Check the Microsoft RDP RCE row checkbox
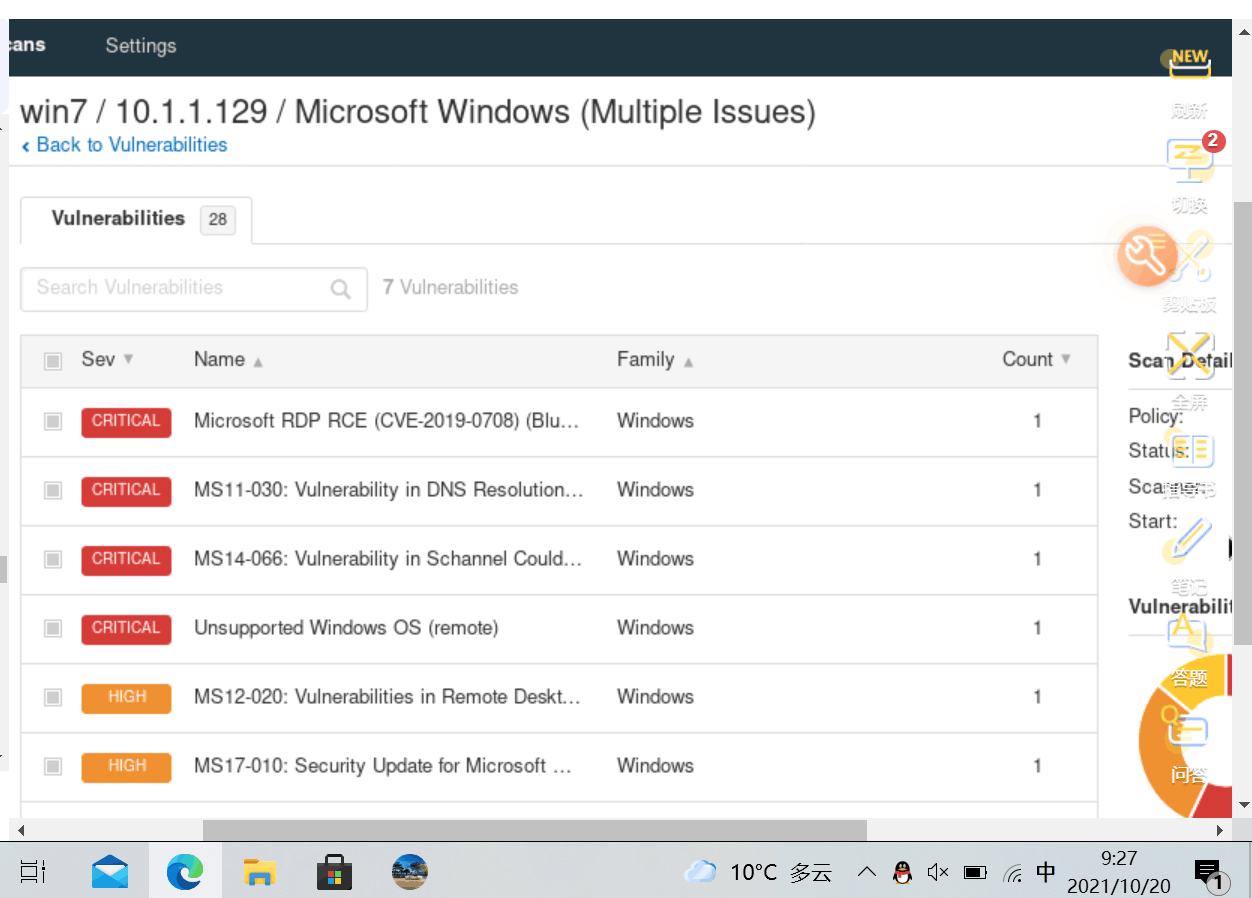Viewport: 1252px width, 898px height. [x=53, y=422]
